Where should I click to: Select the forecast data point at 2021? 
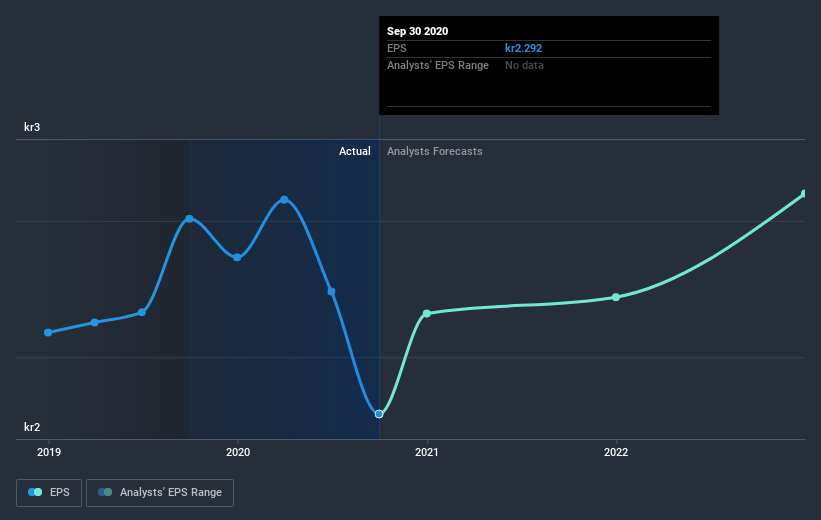(427, 313)
